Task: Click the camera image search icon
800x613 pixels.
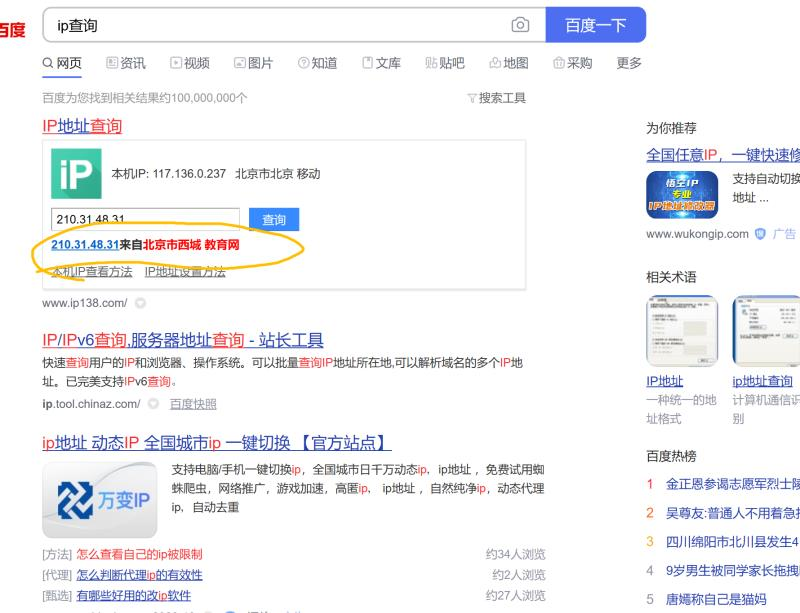Action: pyautogui.click(x=520, y=24)
